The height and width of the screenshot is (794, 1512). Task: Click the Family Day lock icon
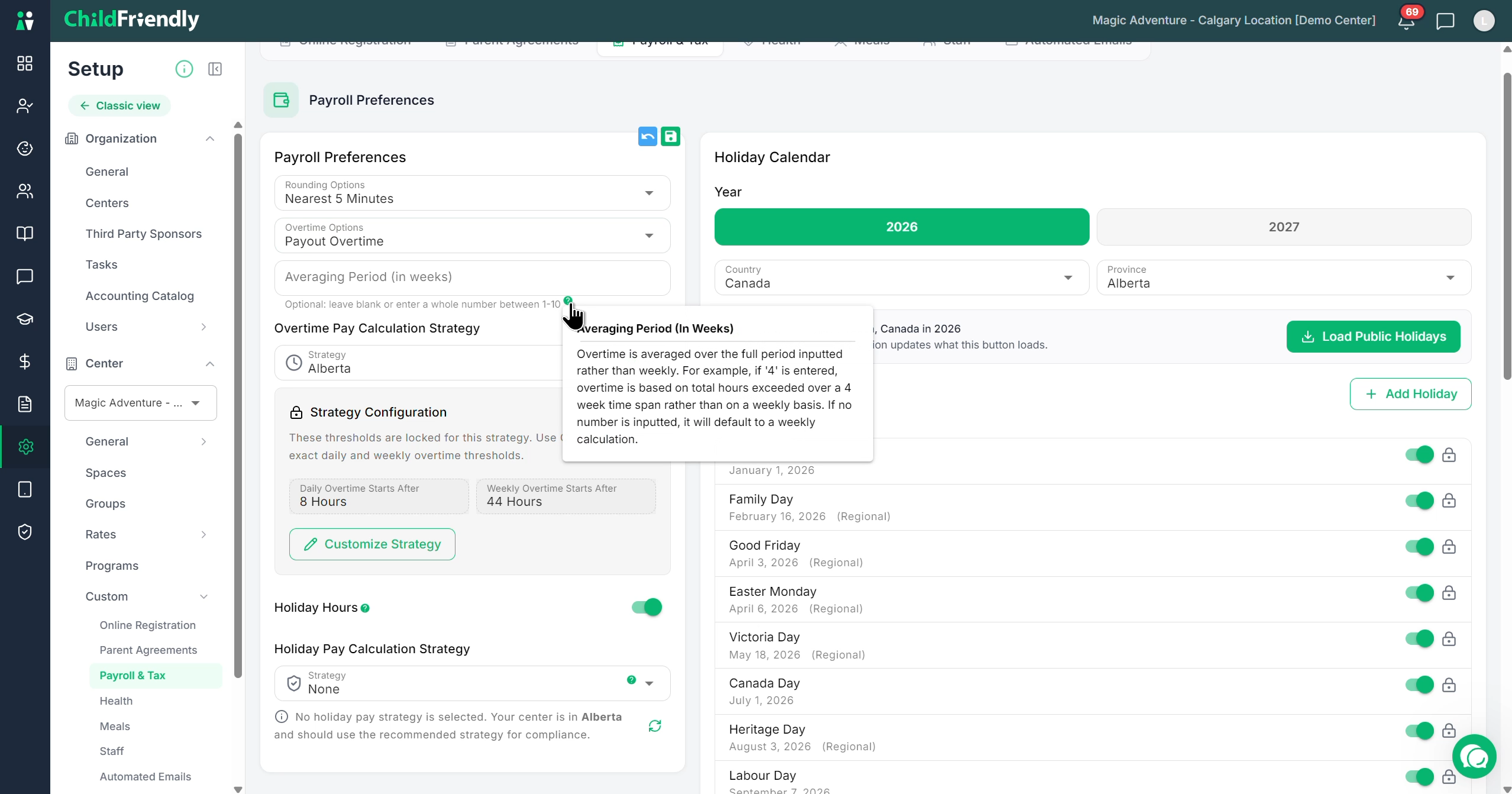1449,501
